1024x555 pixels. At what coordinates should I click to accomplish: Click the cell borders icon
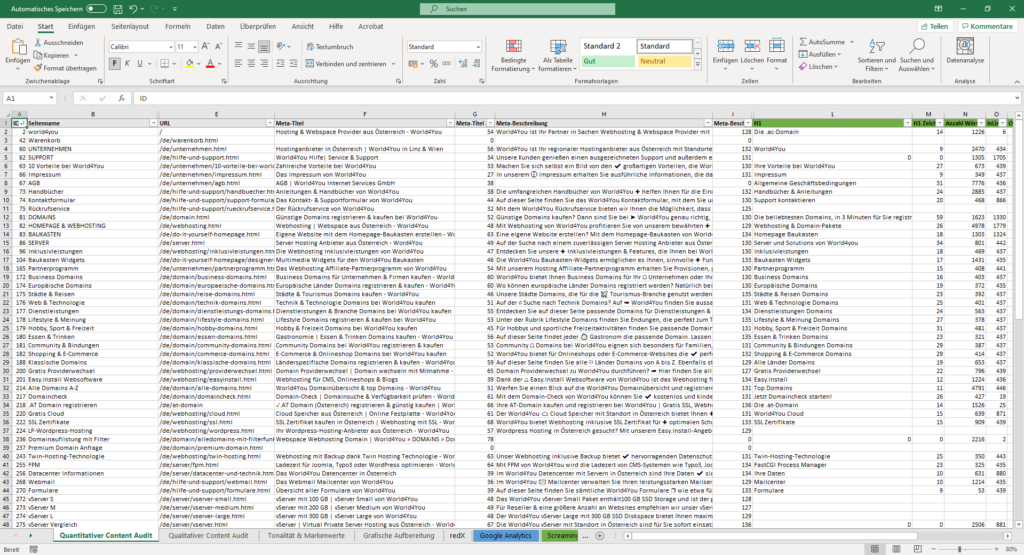165,64
